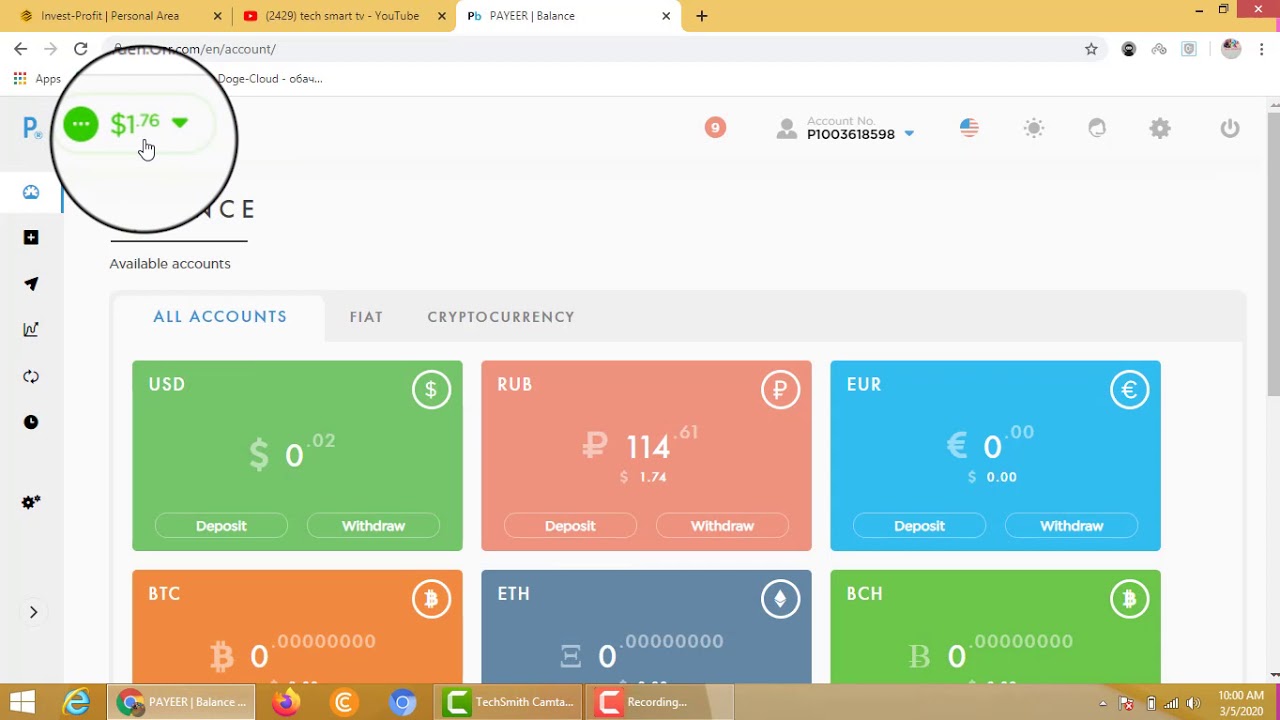Screen dimensions: 1280x720
Task: Open the History clock sidebar icon
Action: [31, 422]
